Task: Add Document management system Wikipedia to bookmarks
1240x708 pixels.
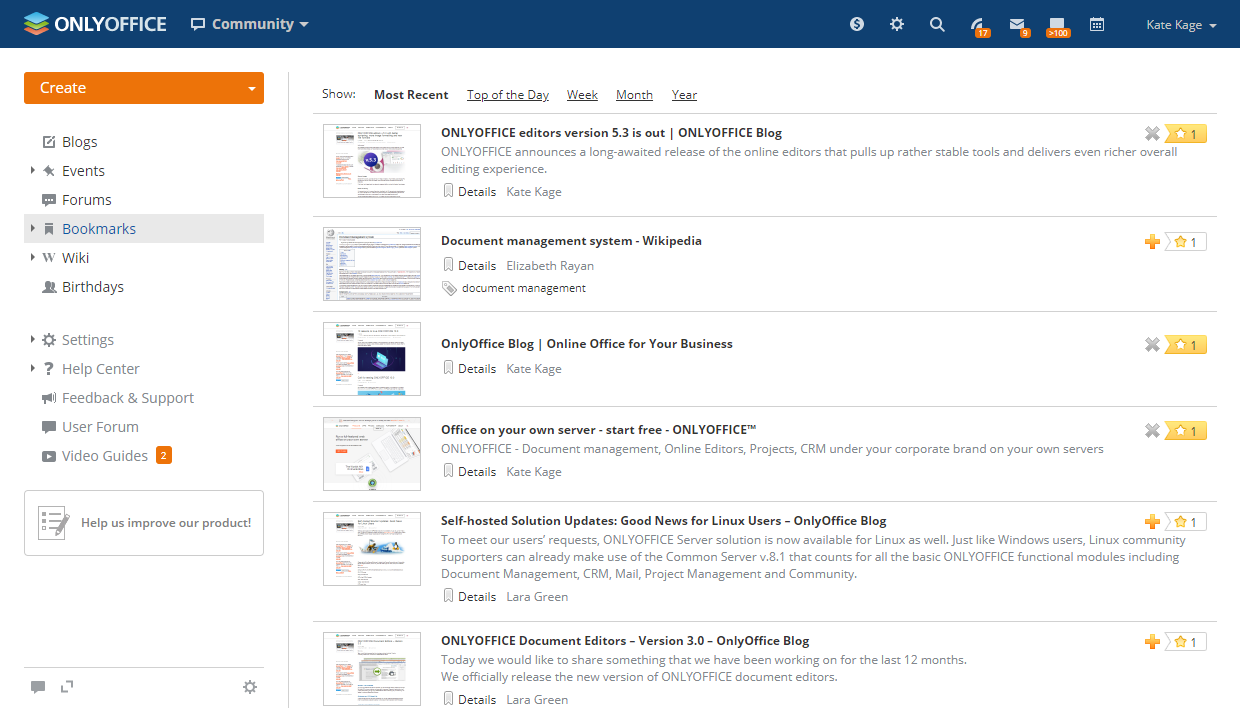Action: (x=1152, y=241)
